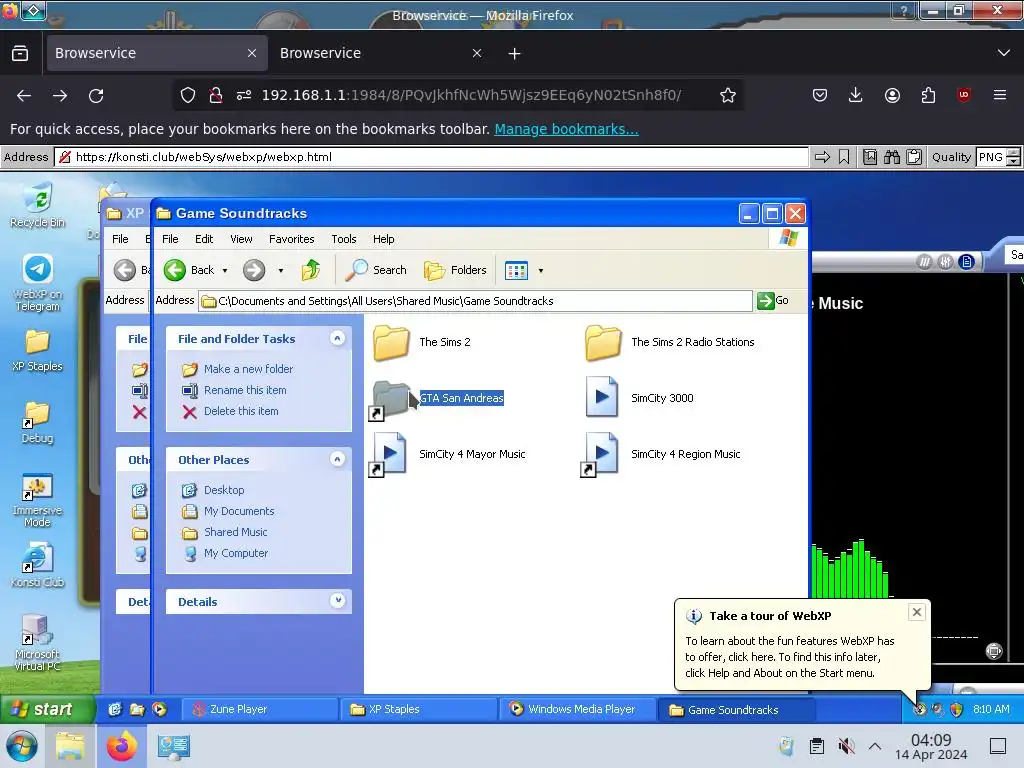
Task: Click the Manage bookmarks link
Action: [x=566, y=129]
